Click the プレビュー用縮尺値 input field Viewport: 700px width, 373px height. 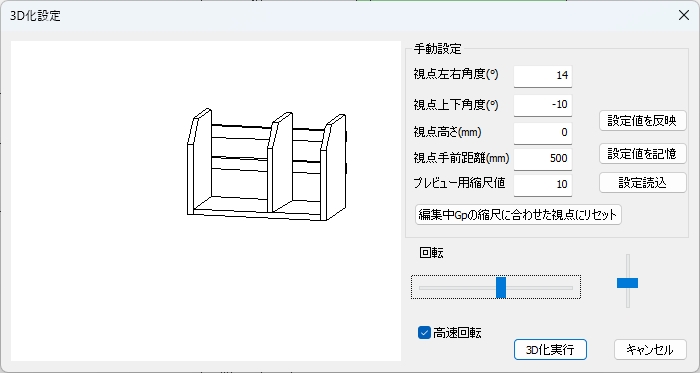point(542,184)
